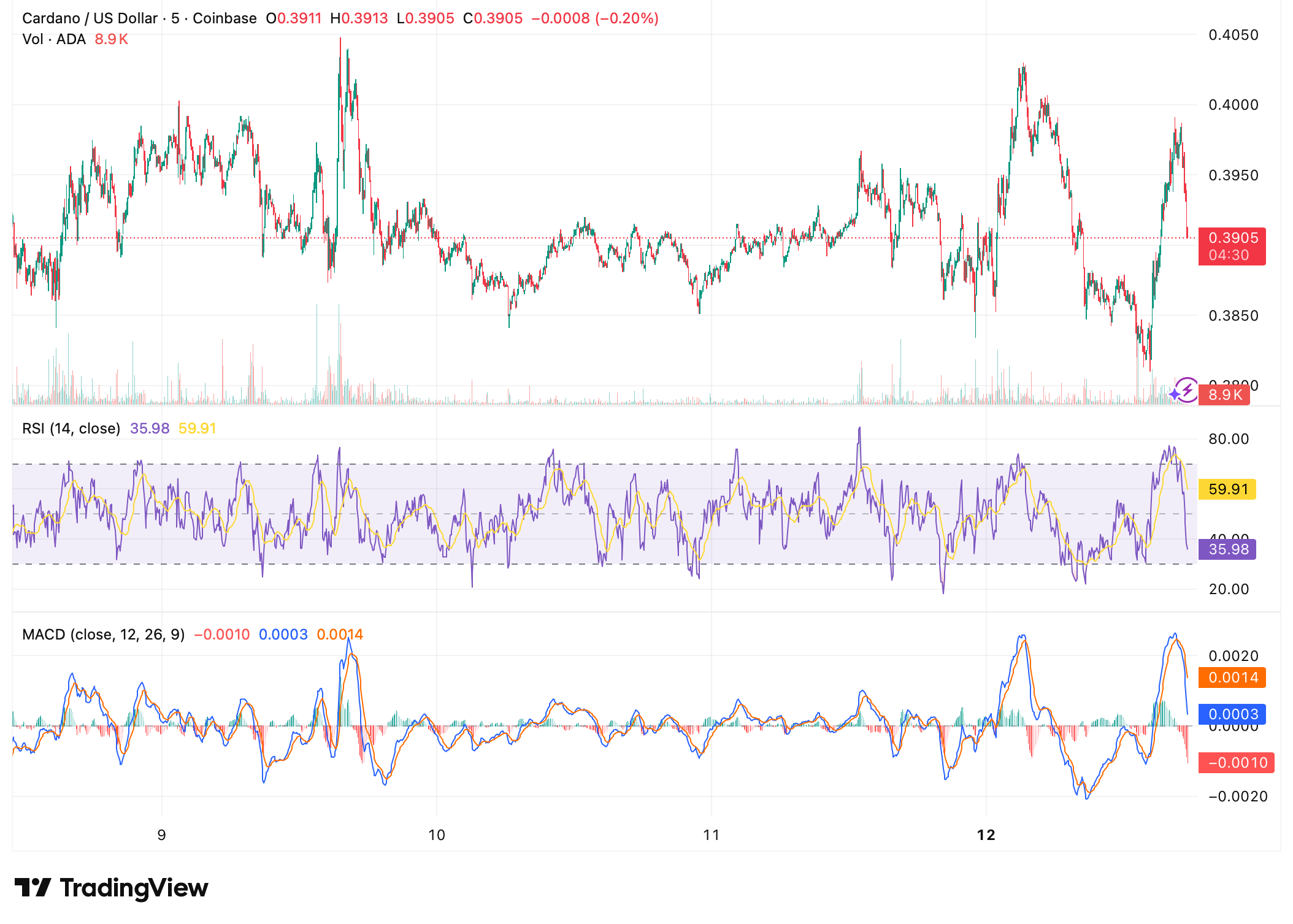
Task: Click the Coinbase exchange label
Action: (x=223, y=17)
